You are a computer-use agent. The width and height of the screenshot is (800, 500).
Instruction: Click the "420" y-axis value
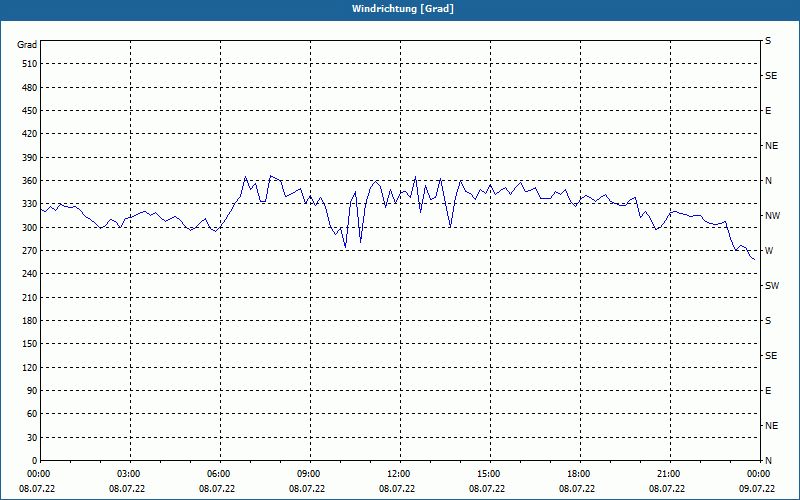(x=30, y=134)
